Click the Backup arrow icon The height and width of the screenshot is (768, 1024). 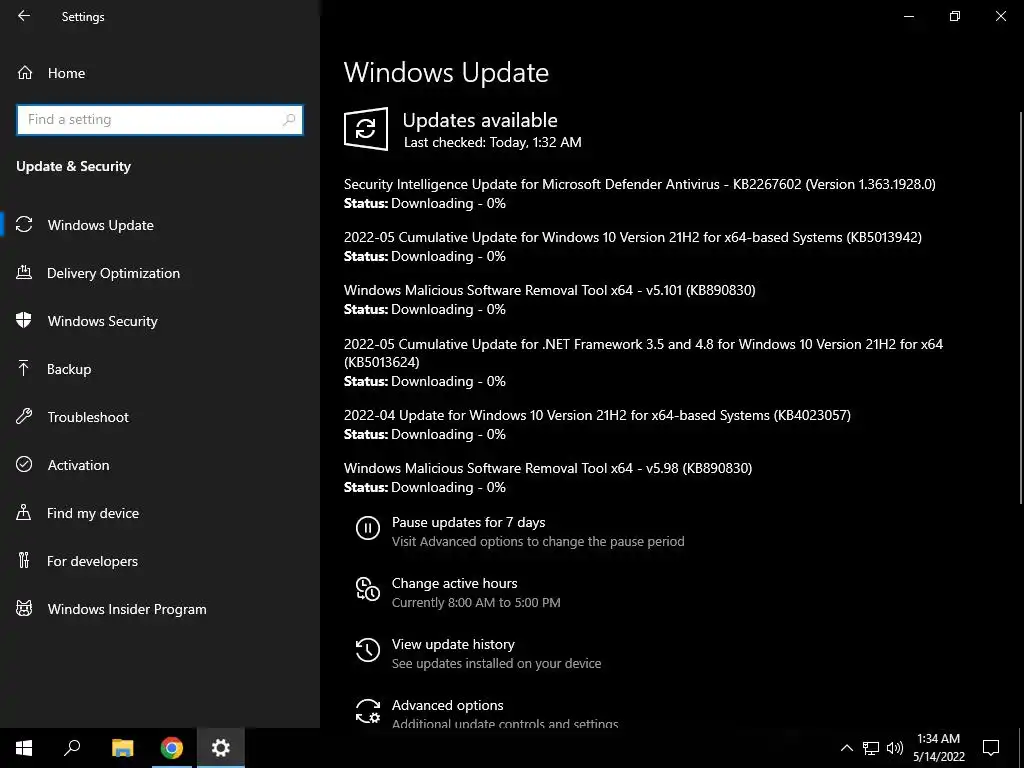click(24, 368)
